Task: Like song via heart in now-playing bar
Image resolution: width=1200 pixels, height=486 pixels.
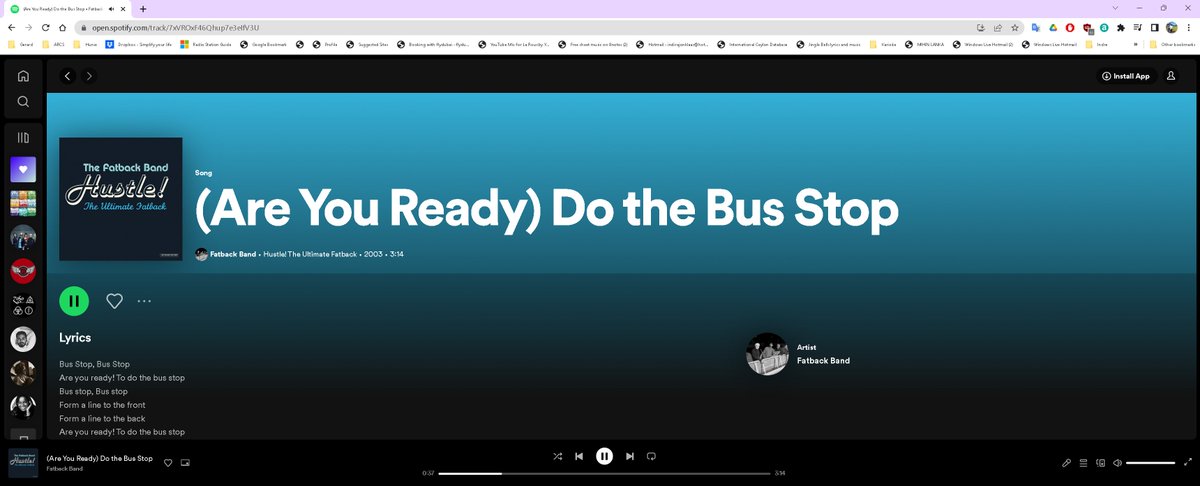Action: click(x=168, y=463)
